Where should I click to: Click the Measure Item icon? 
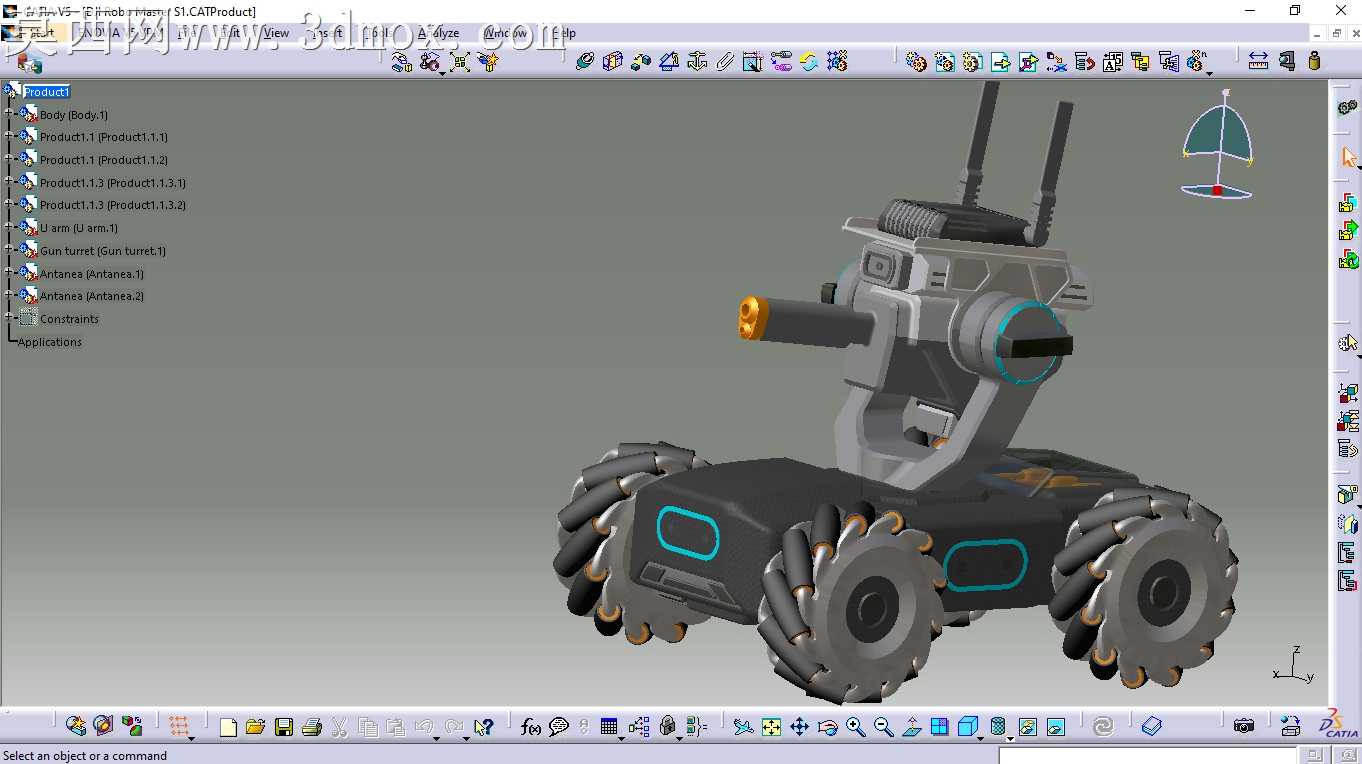pyautogui.click(x=1286, y=62)
